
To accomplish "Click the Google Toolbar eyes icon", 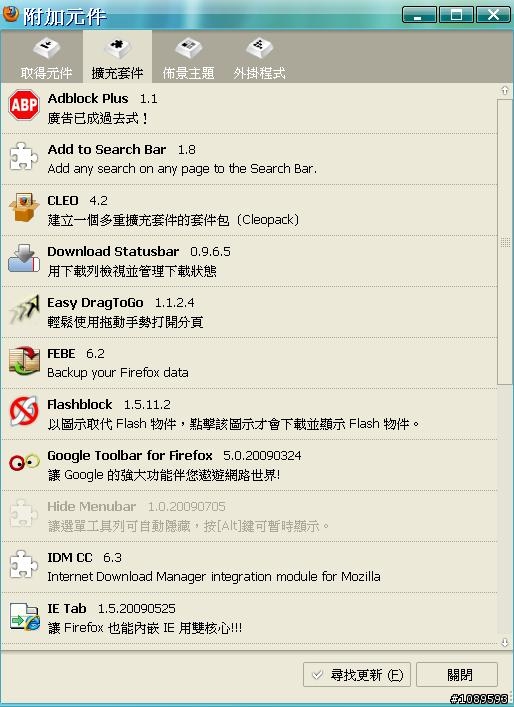I will pos(24,462).
